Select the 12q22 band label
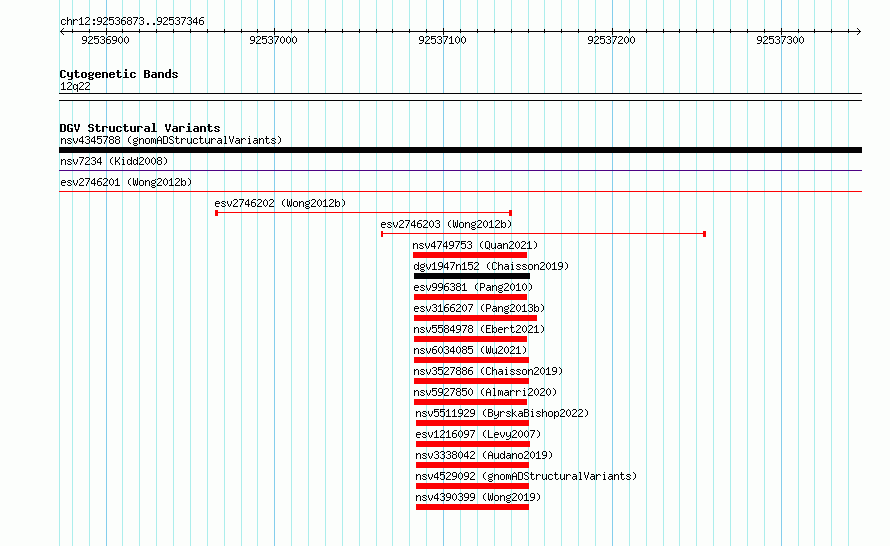Screen dimensions: 890x546 (x=75, y=86)
